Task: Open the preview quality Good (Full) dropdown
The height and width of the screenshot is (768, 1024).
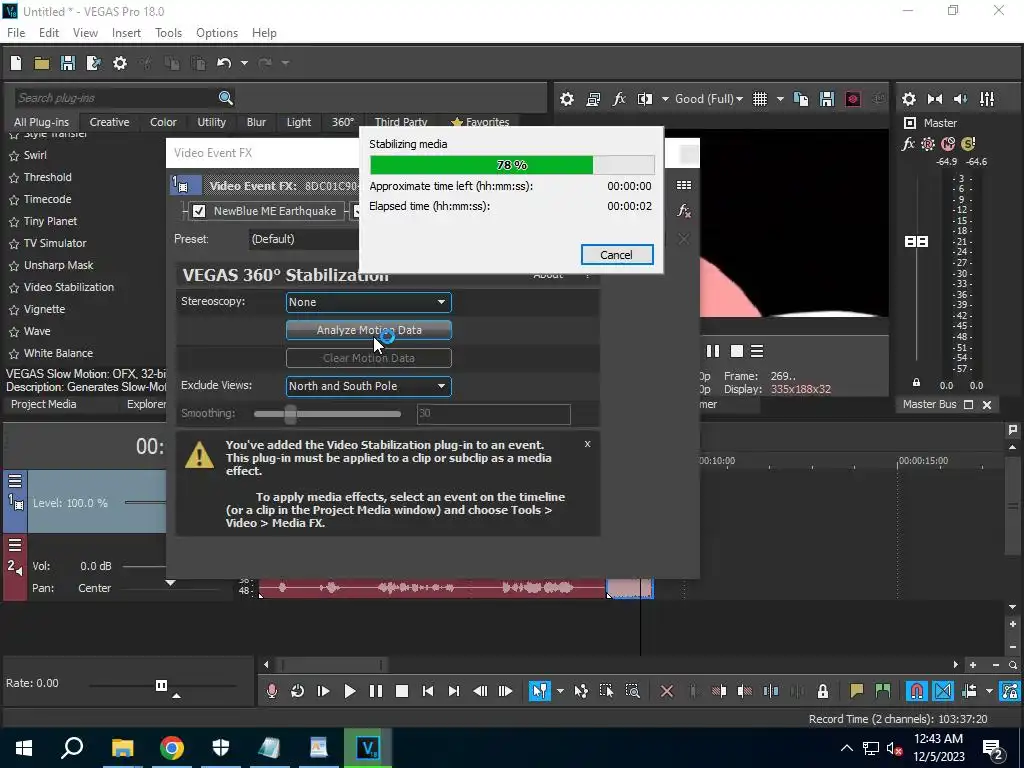Action: click(x=709, y=99)
